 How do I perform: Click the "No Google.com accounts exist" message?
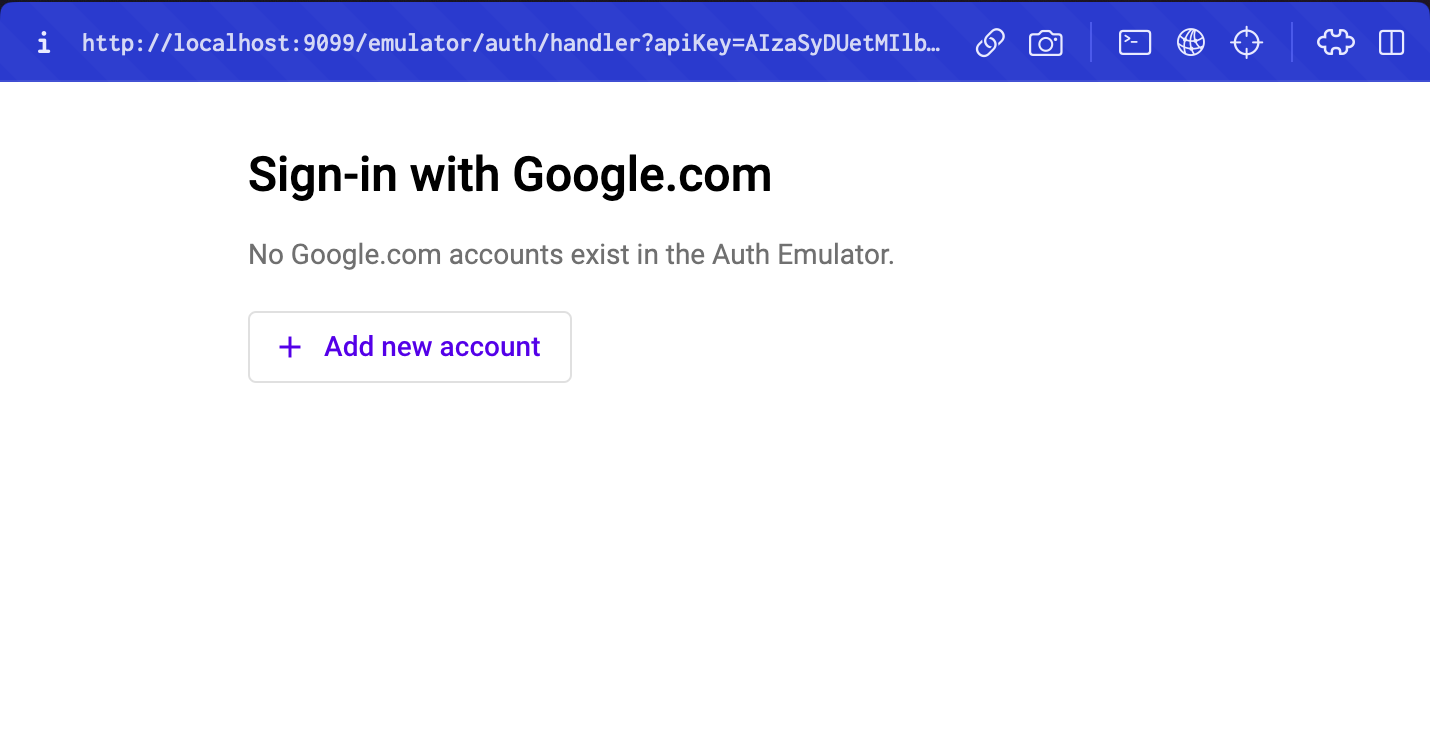571,255
